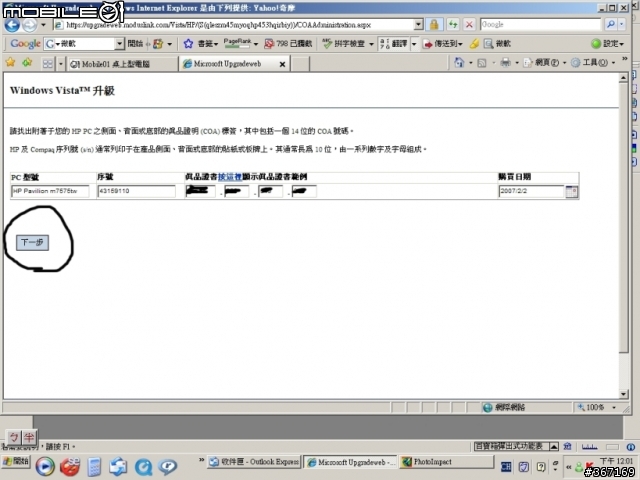
Task: Click the red Stop loading icon
Action: [x=469, y=25]
